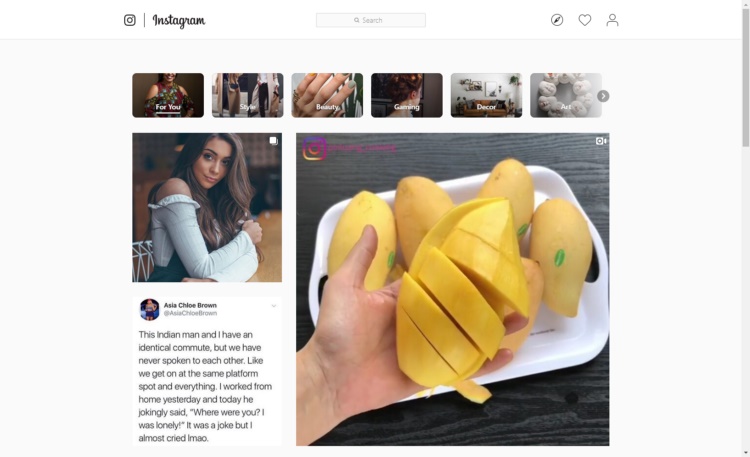The height and width of the screenshot is (457, 750).
Task: Click the scrollbar down arrow
Action: point(746,452)
